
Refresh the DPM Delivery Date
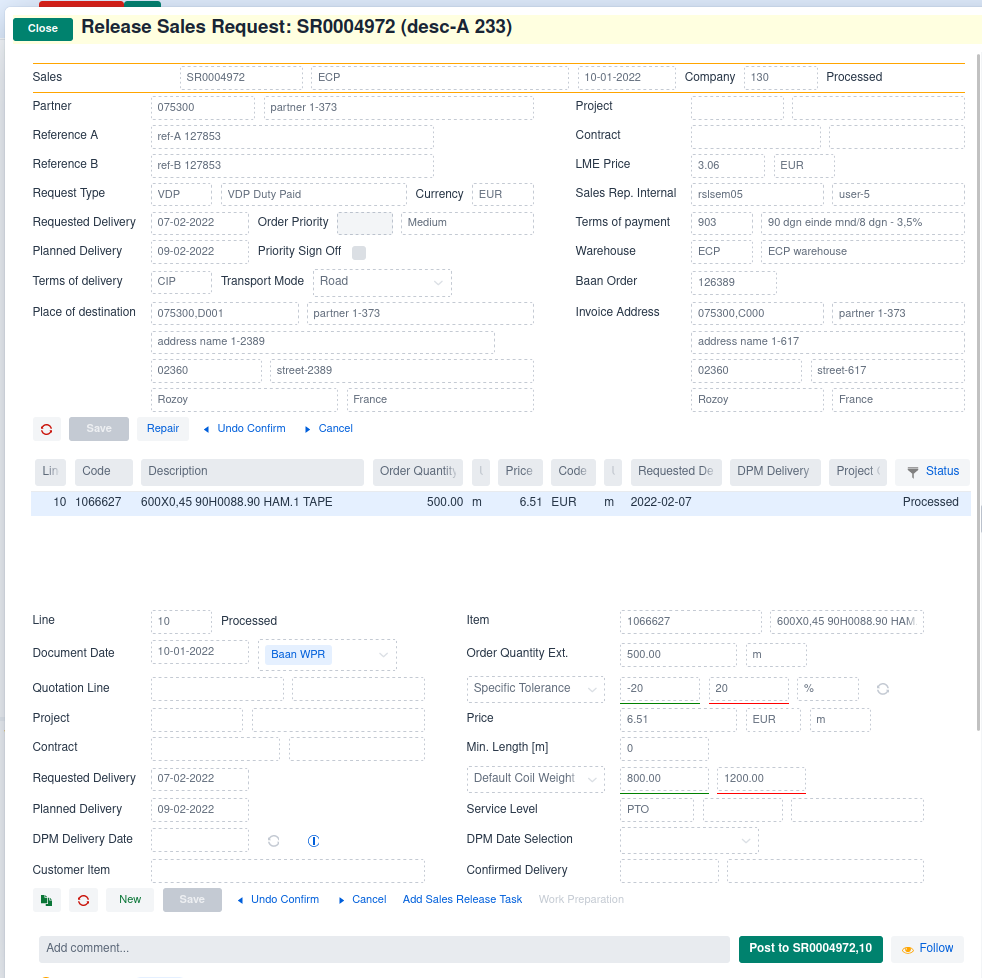pos(274,841)
